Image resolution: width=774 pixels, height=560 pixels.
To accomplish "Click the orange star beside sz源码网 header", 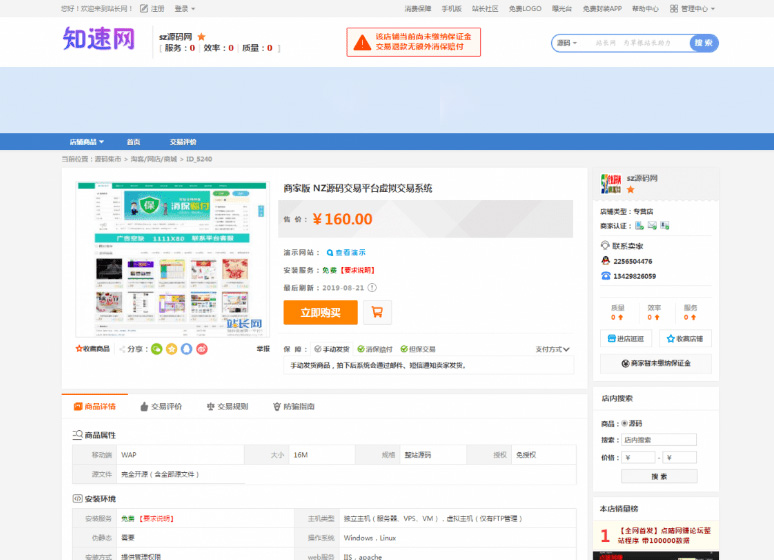I will tap(201, 37).
